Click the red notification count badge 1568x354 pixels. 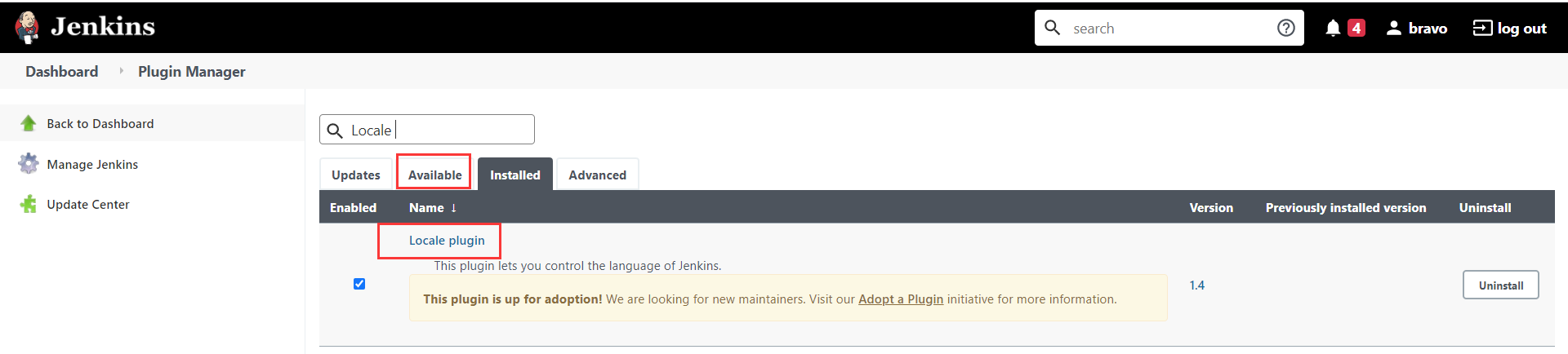pos(1356,29)
